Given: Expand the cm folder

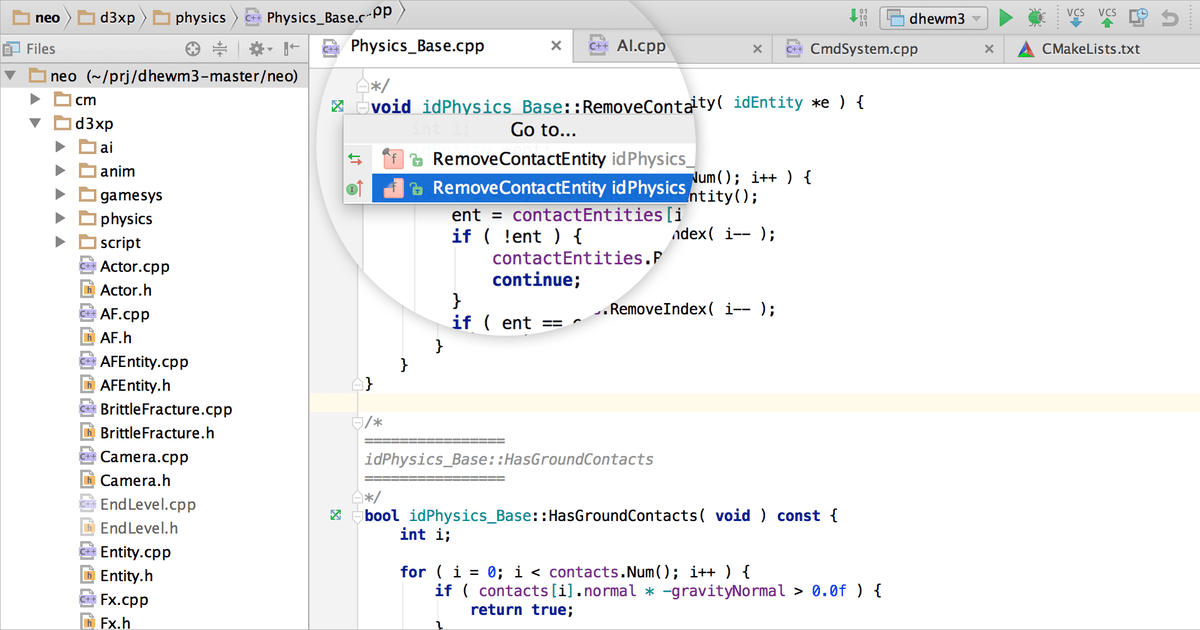Looking at the screenshot, I should pyautogui.click(x=36, y=99).
